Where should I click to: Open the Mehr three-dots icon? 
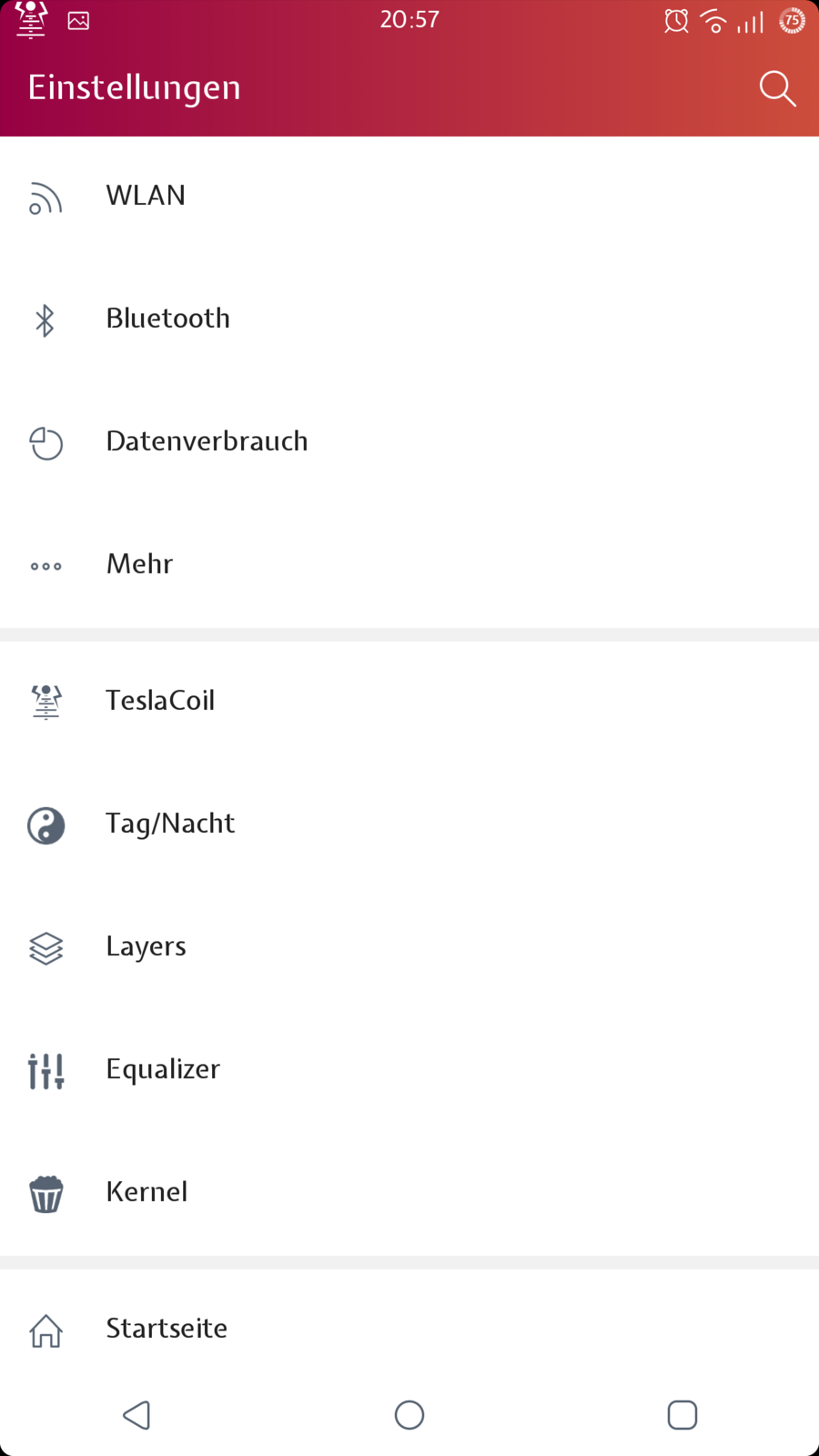[x=45, y=566]
